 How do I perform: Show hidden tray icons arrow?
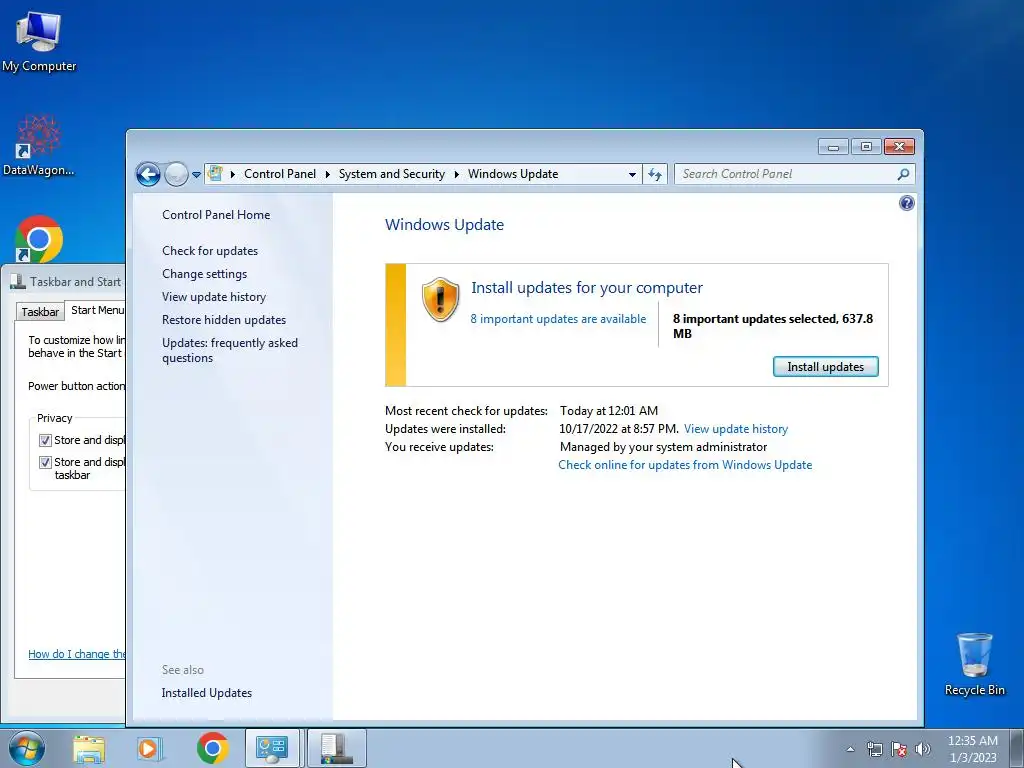point(850,749)
